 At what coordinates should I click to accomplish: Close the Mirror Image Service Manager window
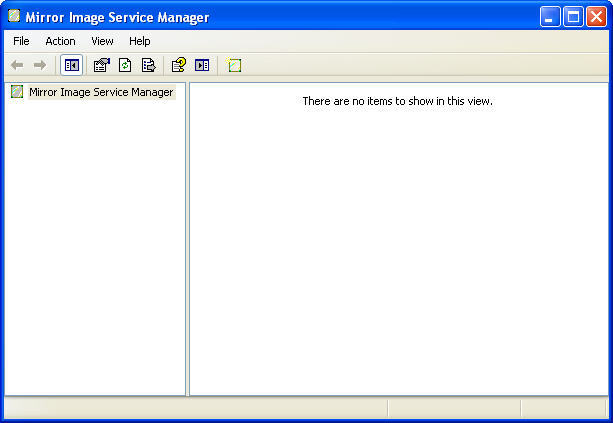coord(596,17)
